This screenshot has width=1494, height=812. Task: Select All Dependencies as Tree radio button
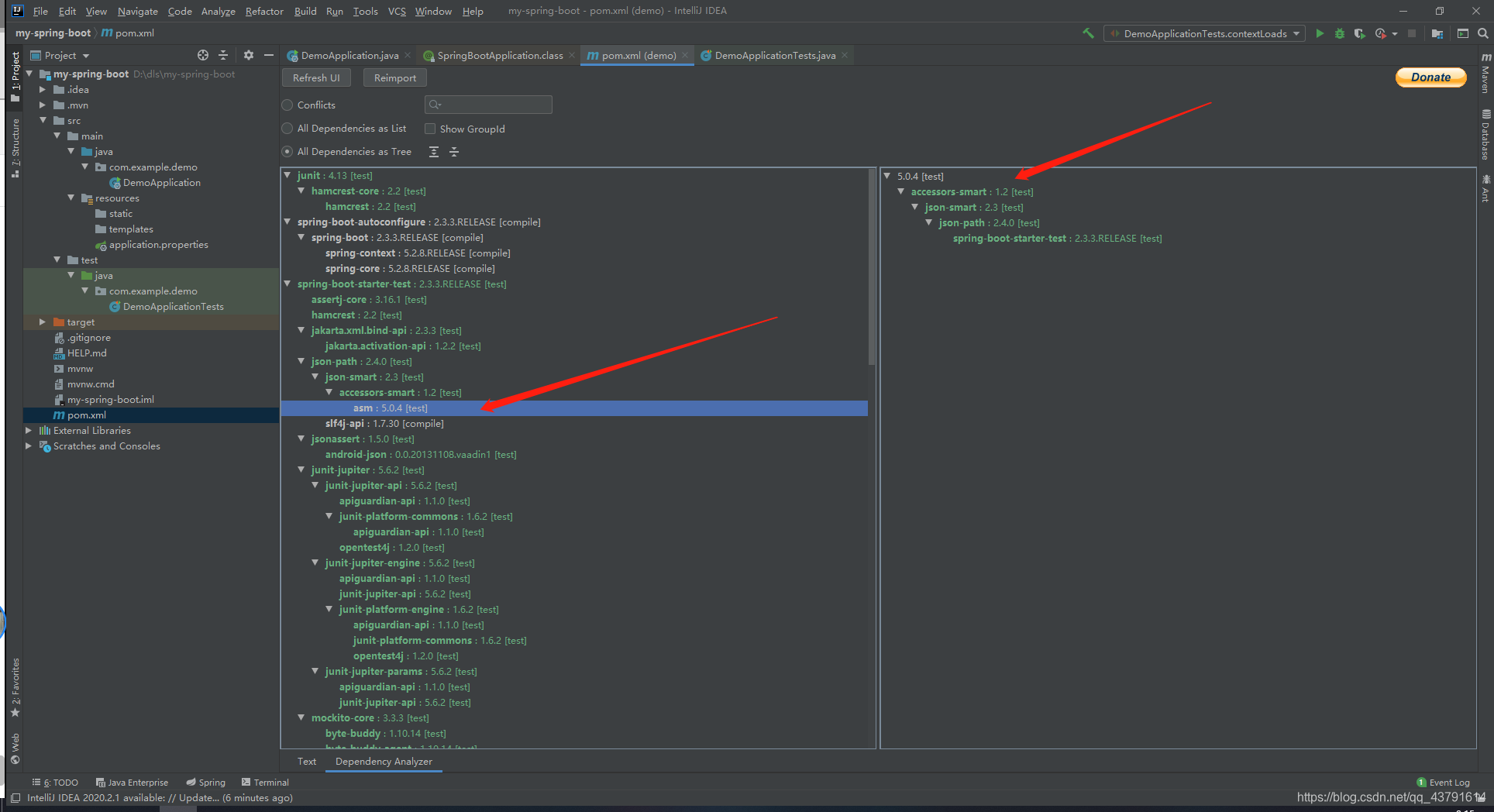click(287, 151)
